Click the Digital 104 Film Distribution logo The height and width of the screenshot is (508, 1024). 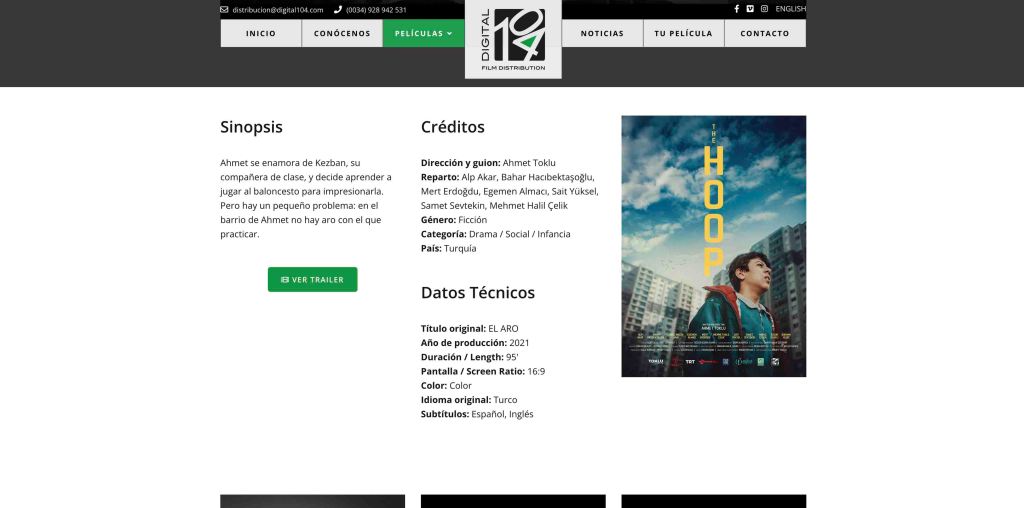[513, 38]
